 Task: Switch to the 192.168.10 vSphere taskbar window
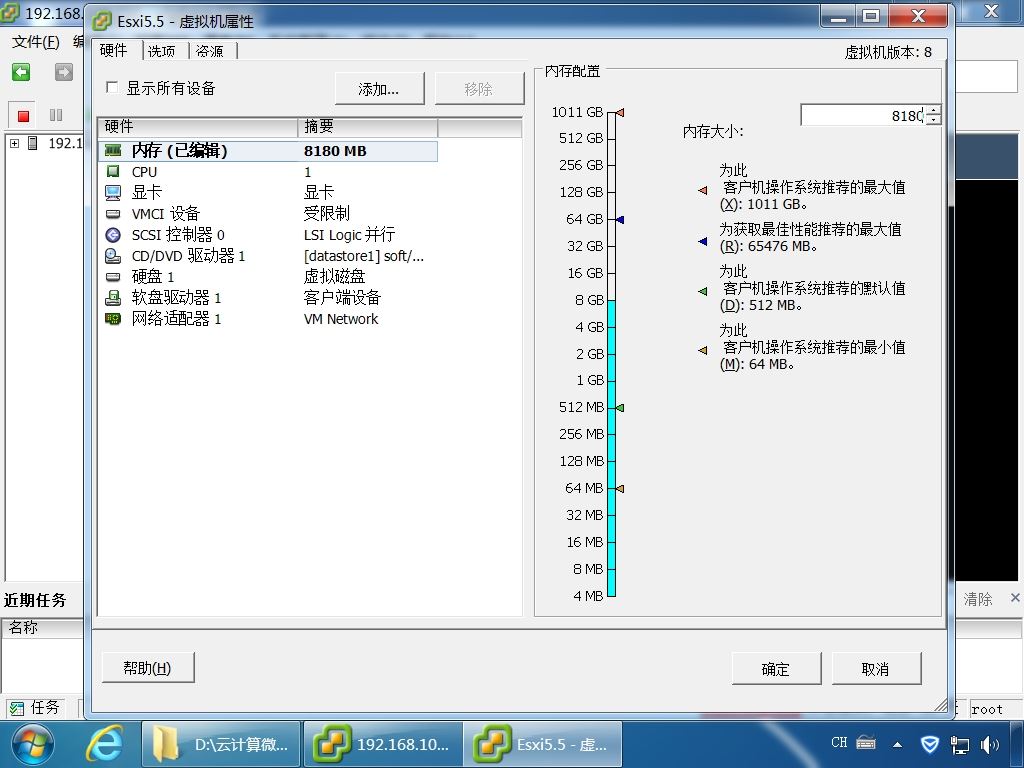pyautogui.click(x=383, y=744)
